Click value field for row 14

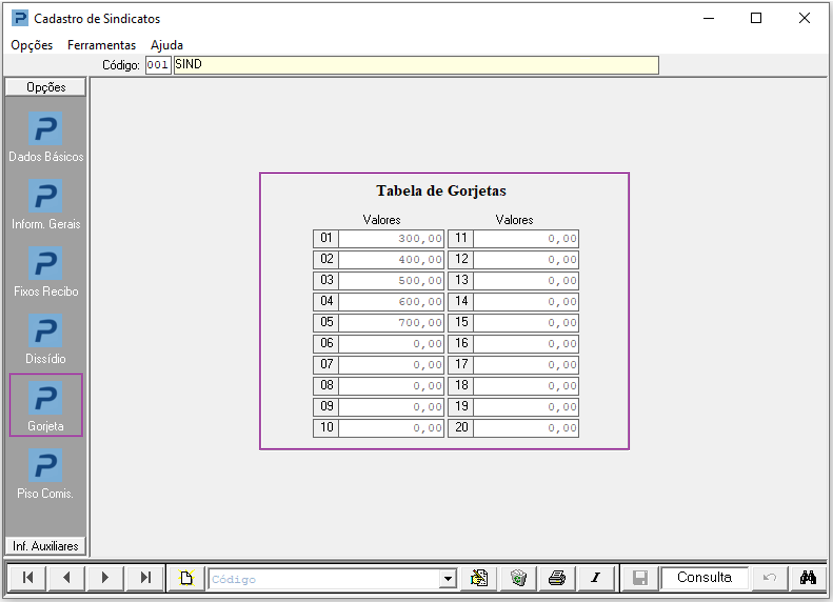coord(526,302)
